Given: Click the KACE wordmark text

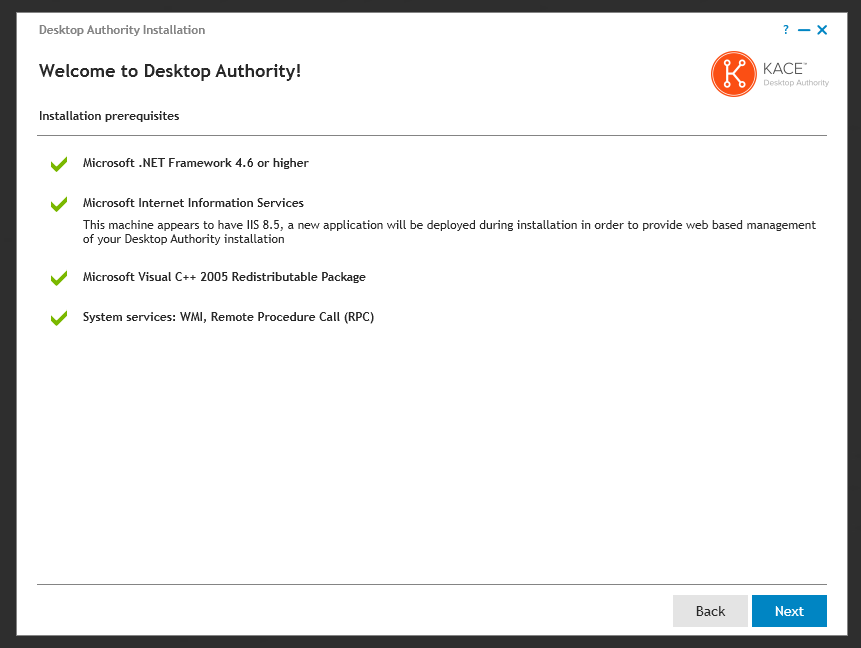Looking at the screenshot, I should (x=784, y=67).
